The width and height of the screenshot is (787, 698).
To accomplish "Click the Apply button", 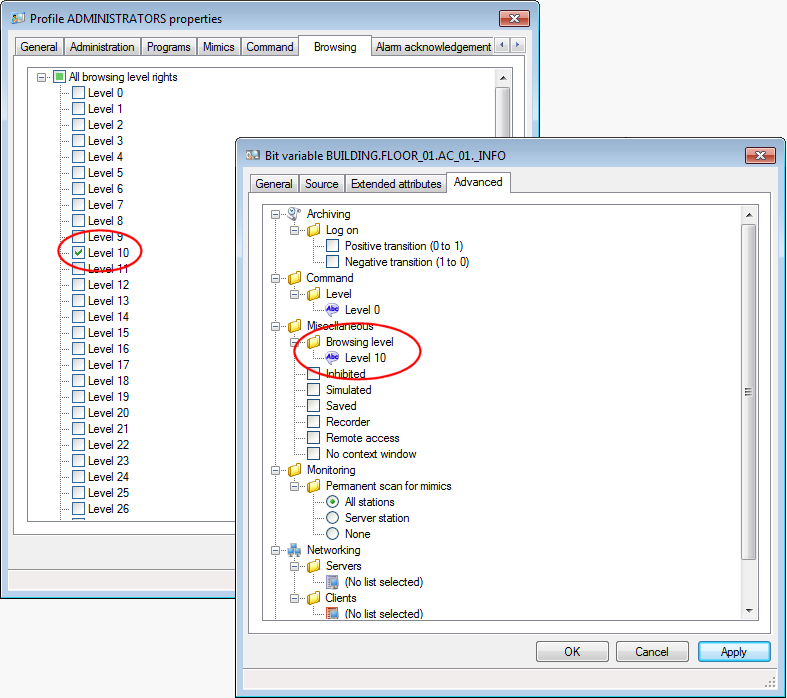I will pyautogui.click(x=733, y=652).
